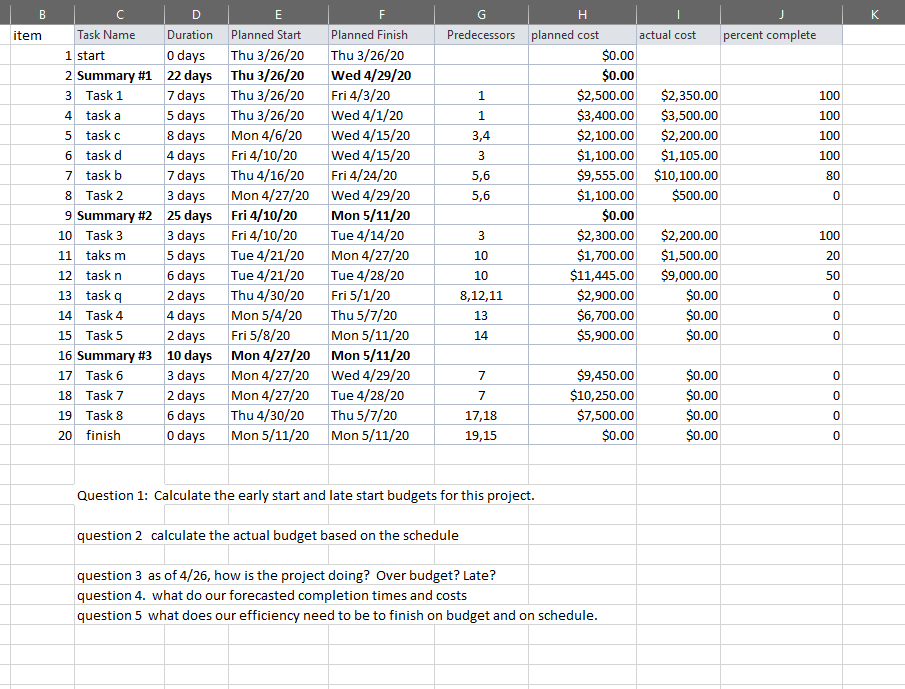Click the predecessors cell showing 8,12,11

click(481, 295)
